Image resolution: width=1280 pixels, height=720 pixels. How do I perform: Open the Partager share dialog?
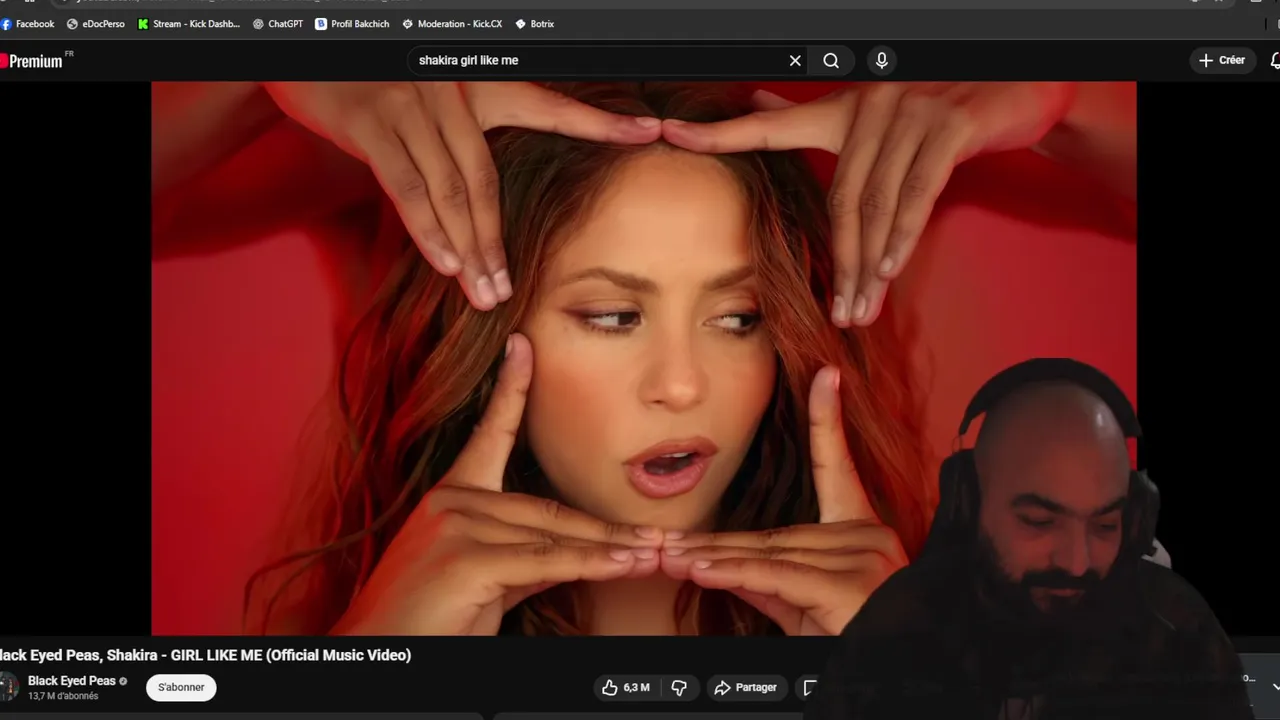[x=746, y=687]
